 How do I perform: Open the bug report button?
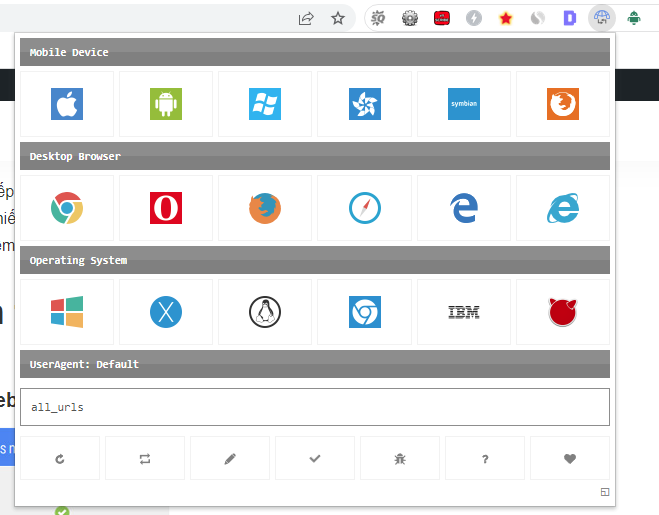pos(400,458)
